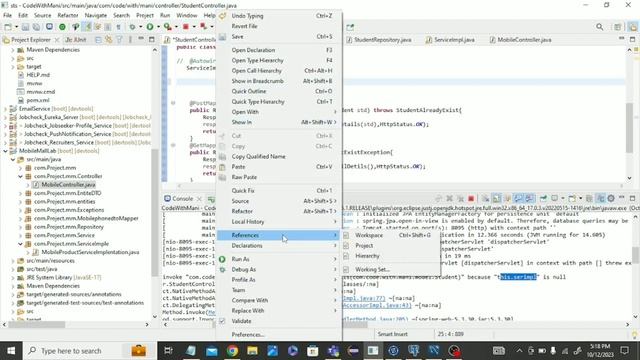Click the Open Console icon
This screenshot has height=360, width=640.
click(572, 198)
